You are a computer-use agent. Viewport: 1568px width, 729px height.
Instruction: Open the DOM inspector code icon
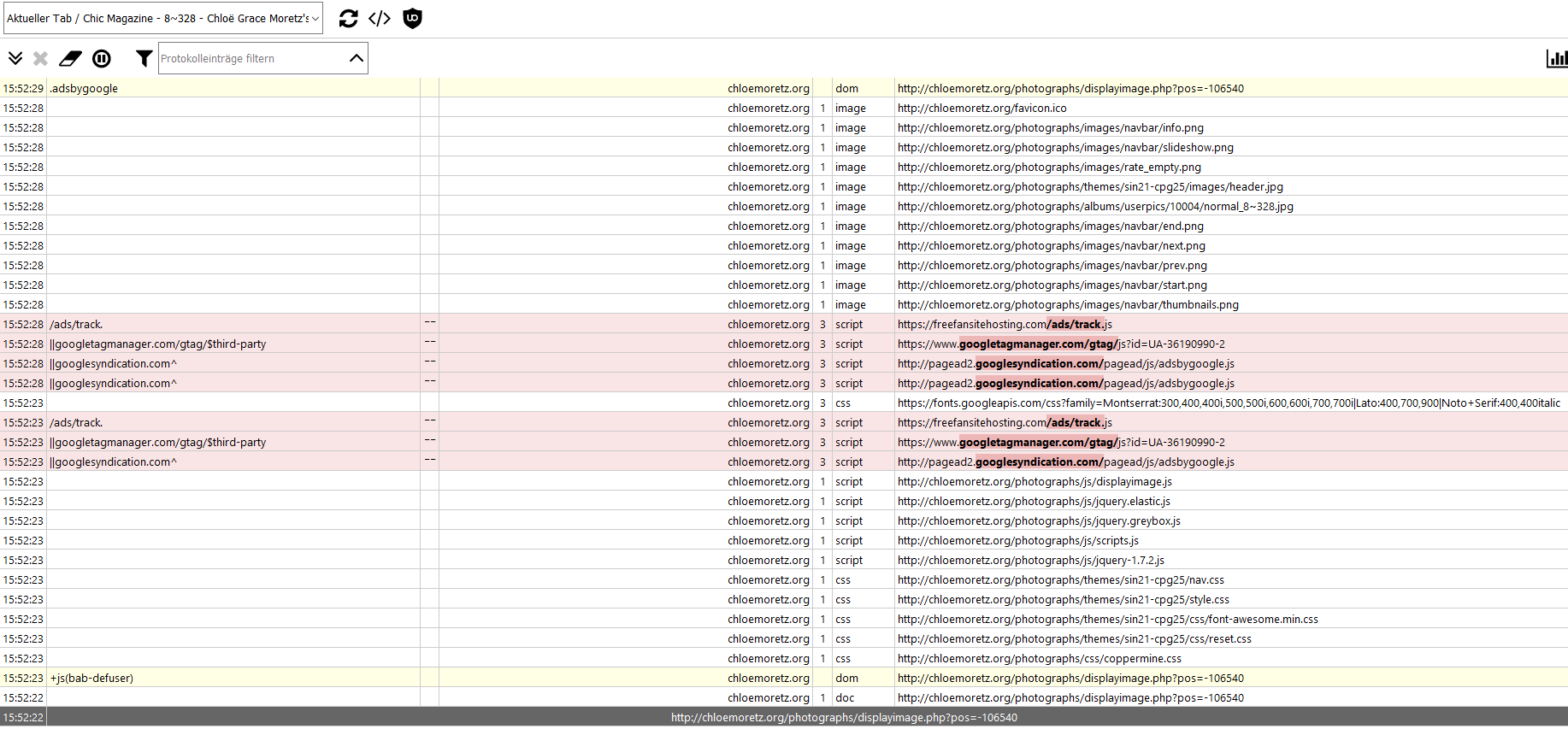[380, 19]
